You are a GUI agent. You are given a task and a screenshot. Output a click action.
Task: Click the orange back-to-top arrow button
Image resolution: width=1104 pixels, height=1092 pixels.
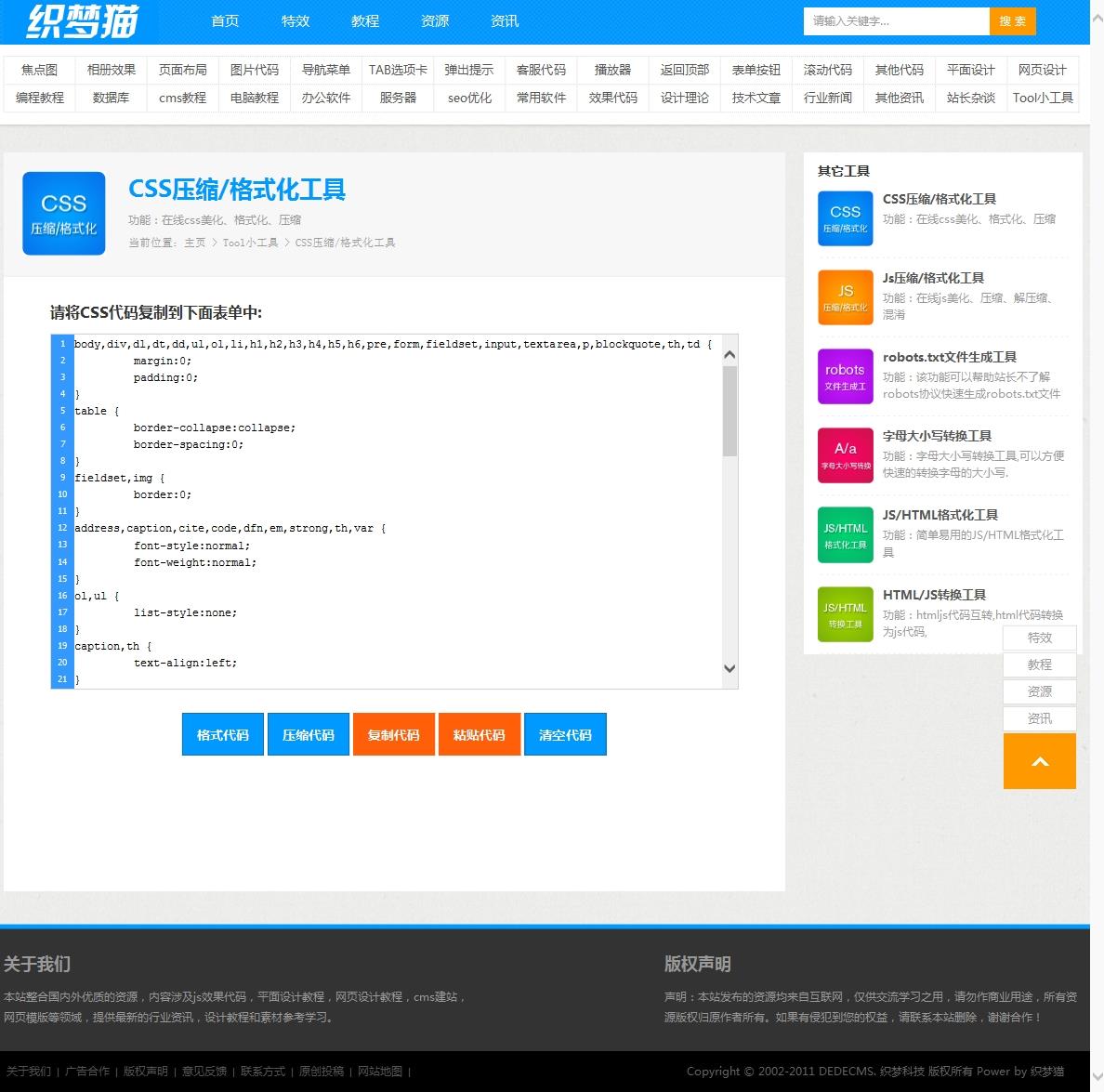[1039, 761]
